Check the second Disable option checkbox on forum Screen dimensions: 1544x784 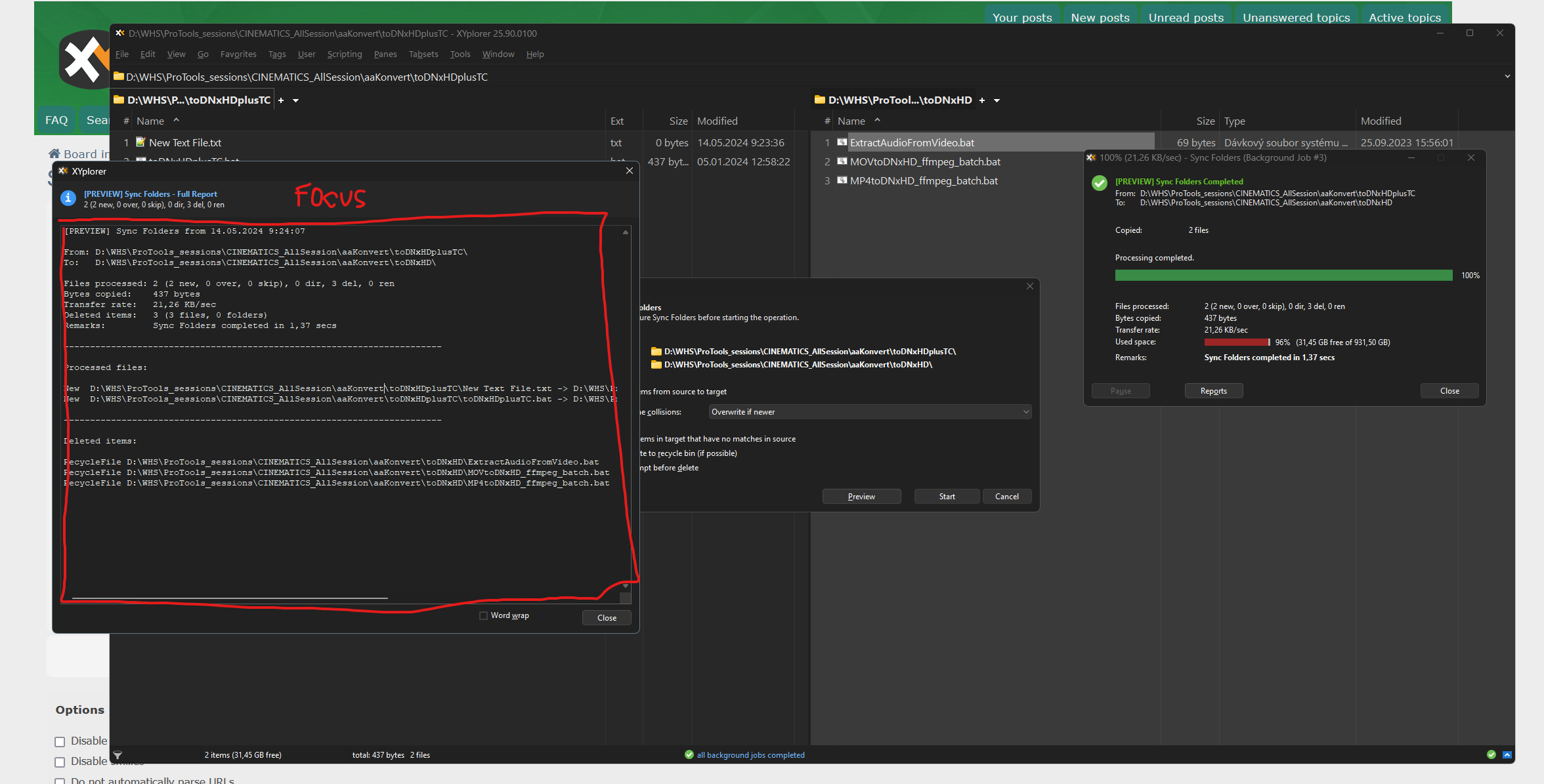coord(60,762)
